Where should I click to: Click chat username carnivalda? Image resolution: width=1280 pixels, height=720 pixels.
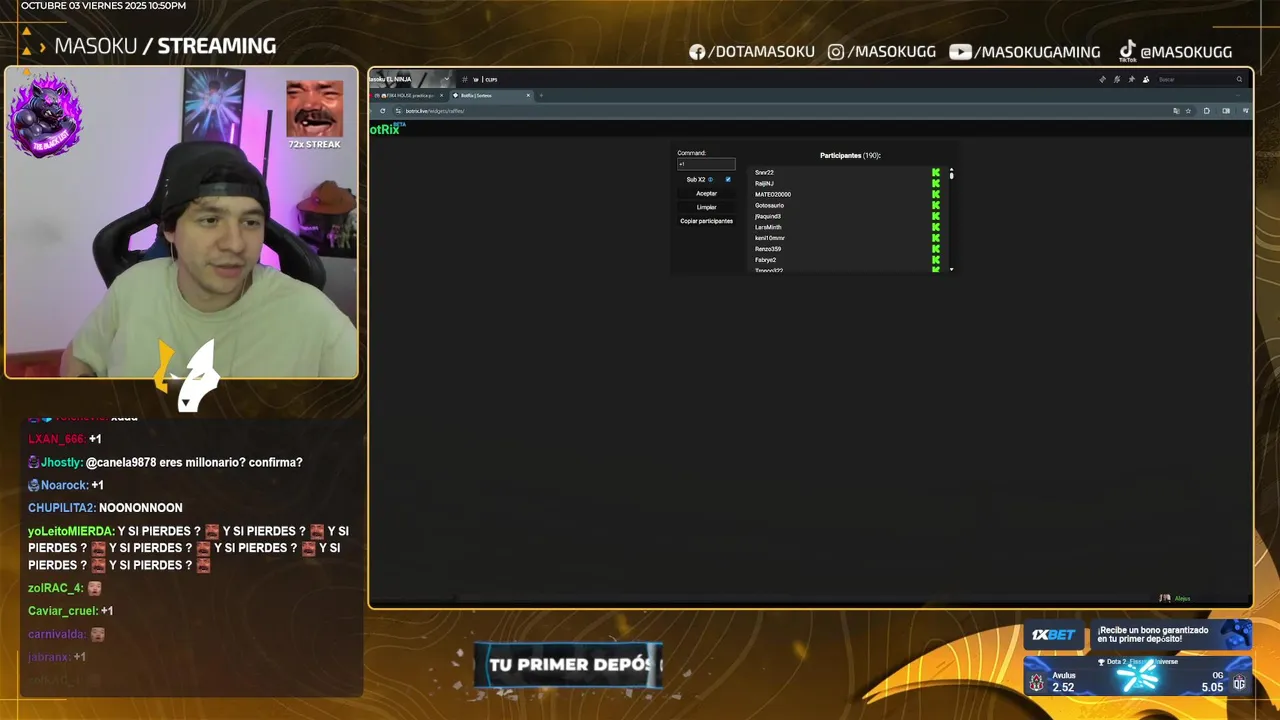coord(57,634)
